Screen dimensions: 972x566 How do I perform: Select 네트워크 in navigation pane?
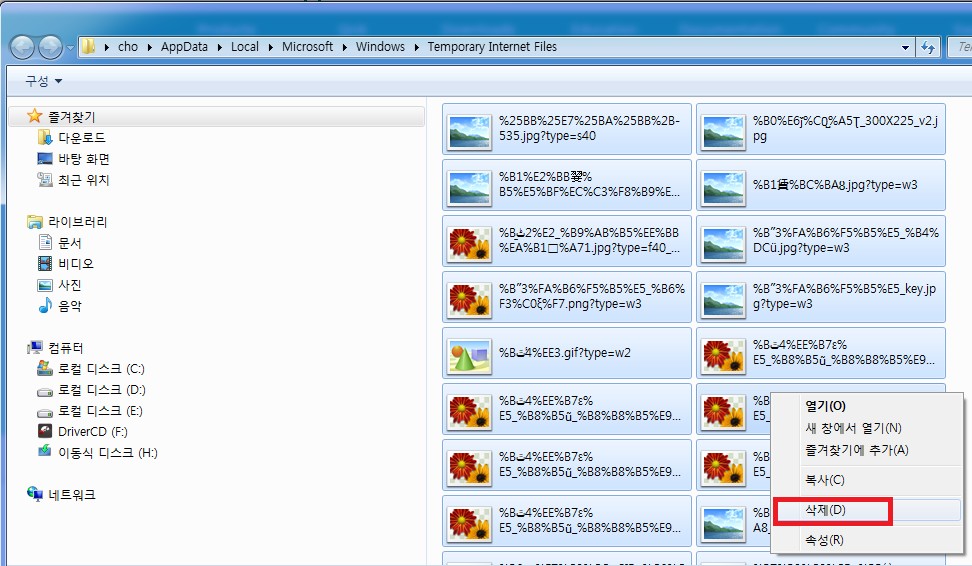coord(72,495)
